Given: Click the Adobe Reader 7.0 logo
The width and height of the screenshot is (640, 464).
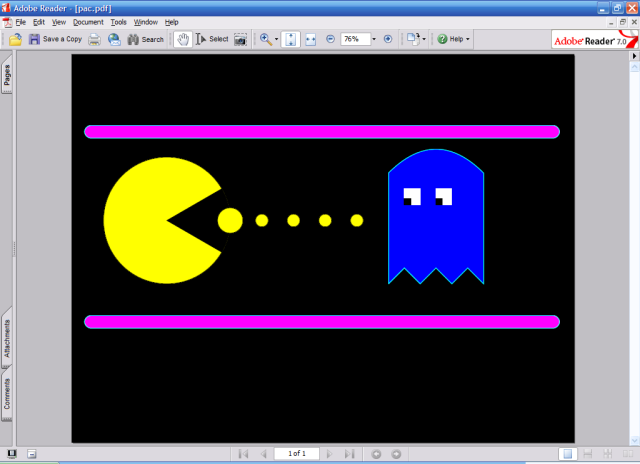Looking at the screenshot, I should (x=595, y=40).
